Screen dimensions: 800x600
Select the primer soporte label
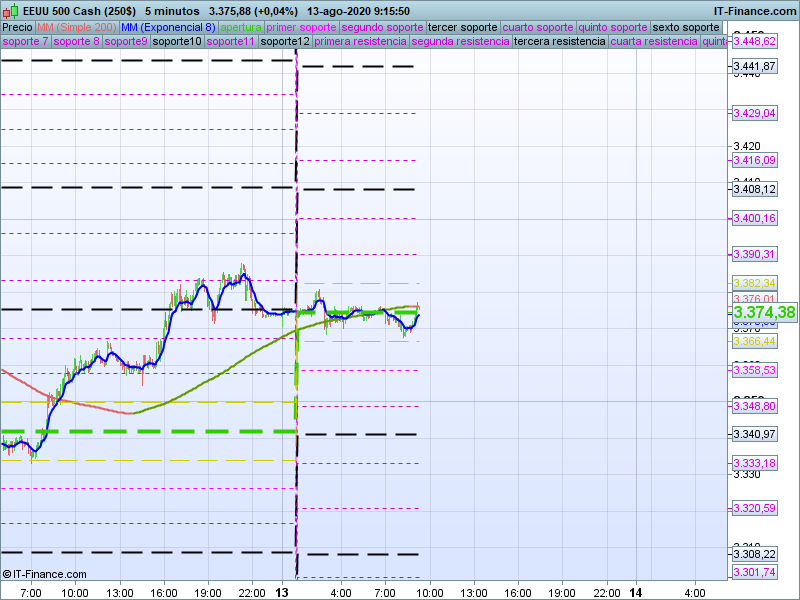click(x=302, y=27)
